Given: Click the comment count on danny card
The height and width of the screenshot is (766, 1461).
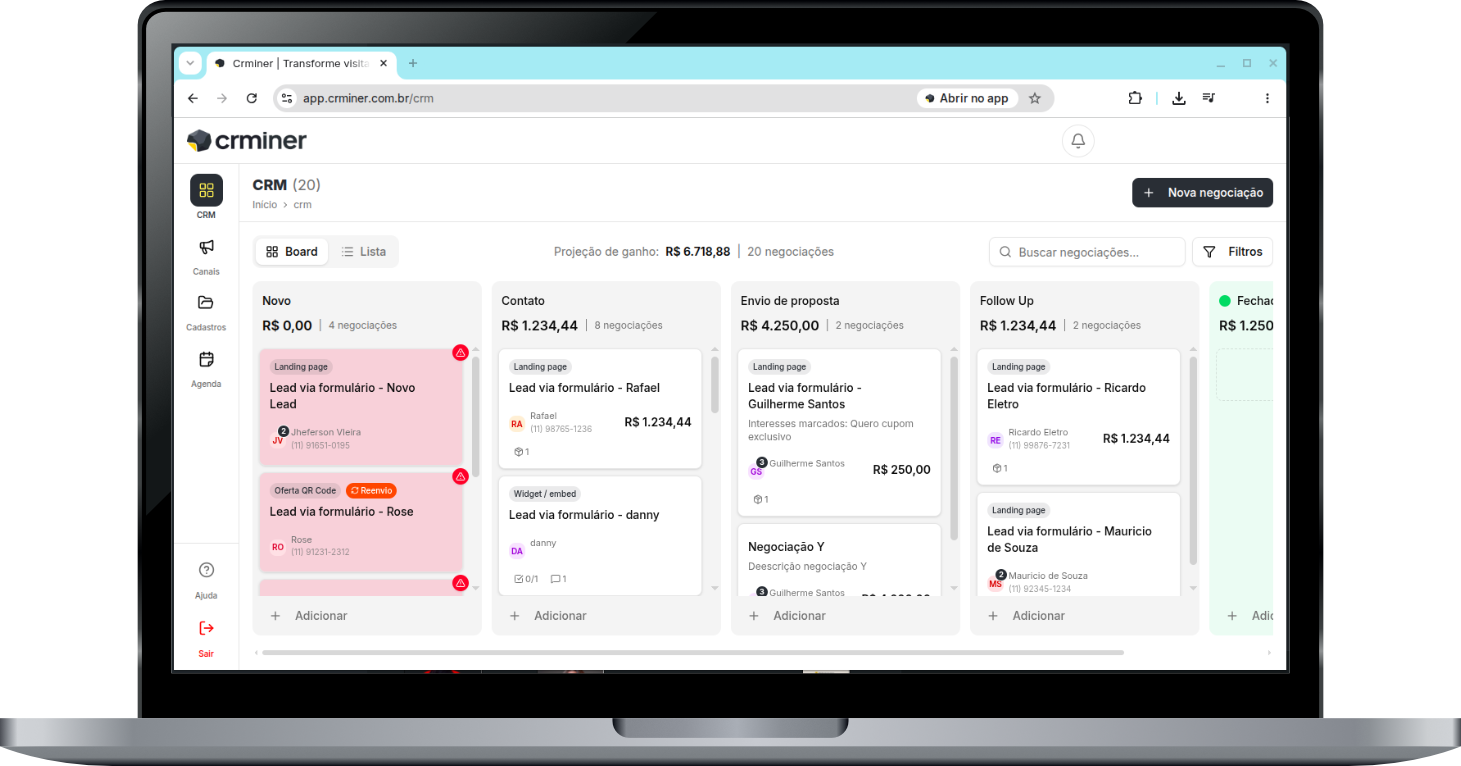Looking at the screenshot, I should coord(558,579).
